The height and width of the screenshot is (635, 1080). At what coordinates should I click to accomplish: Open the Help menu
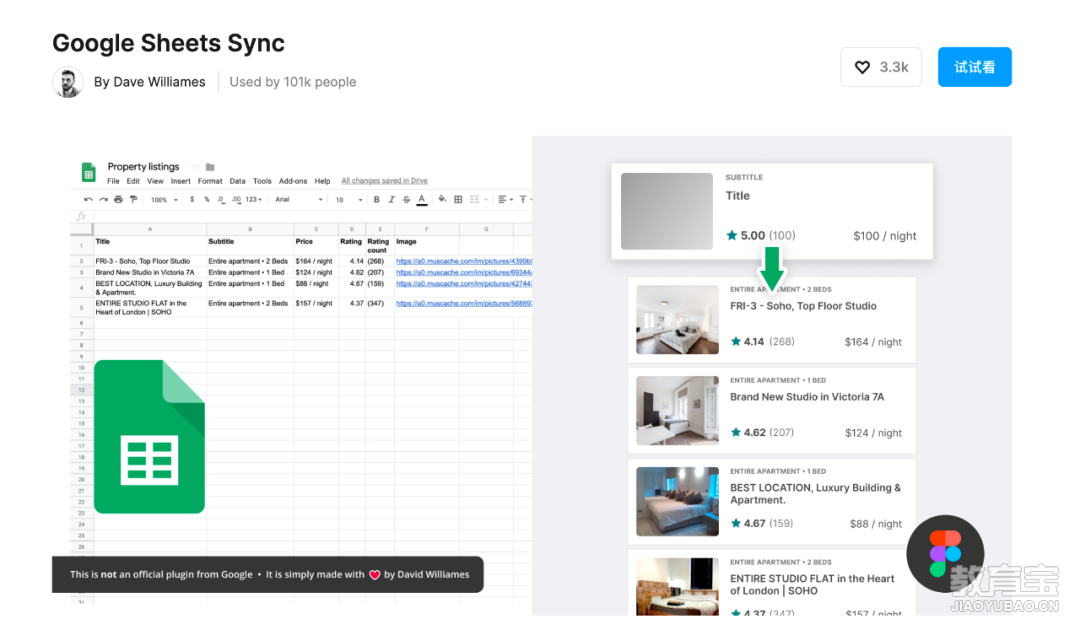coord(322,181)
